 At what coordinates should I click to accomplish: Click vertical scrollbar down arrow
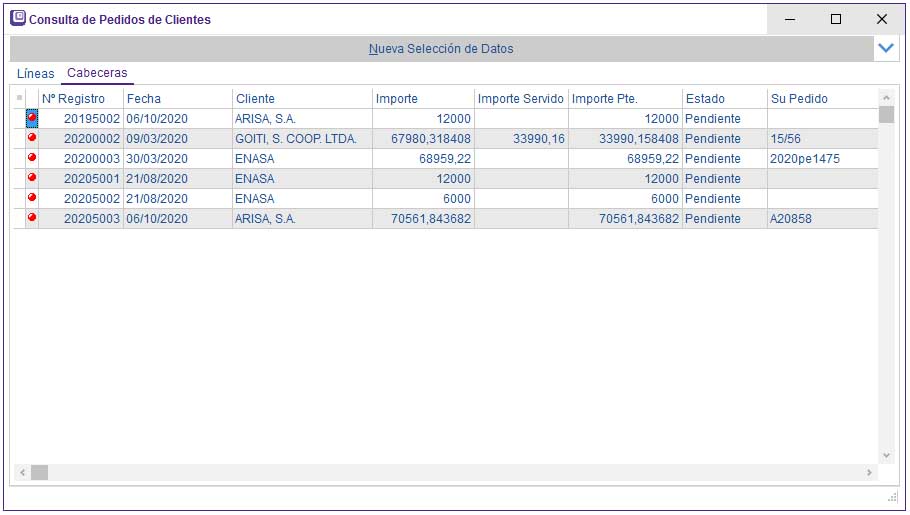click(x=885, y=455)
